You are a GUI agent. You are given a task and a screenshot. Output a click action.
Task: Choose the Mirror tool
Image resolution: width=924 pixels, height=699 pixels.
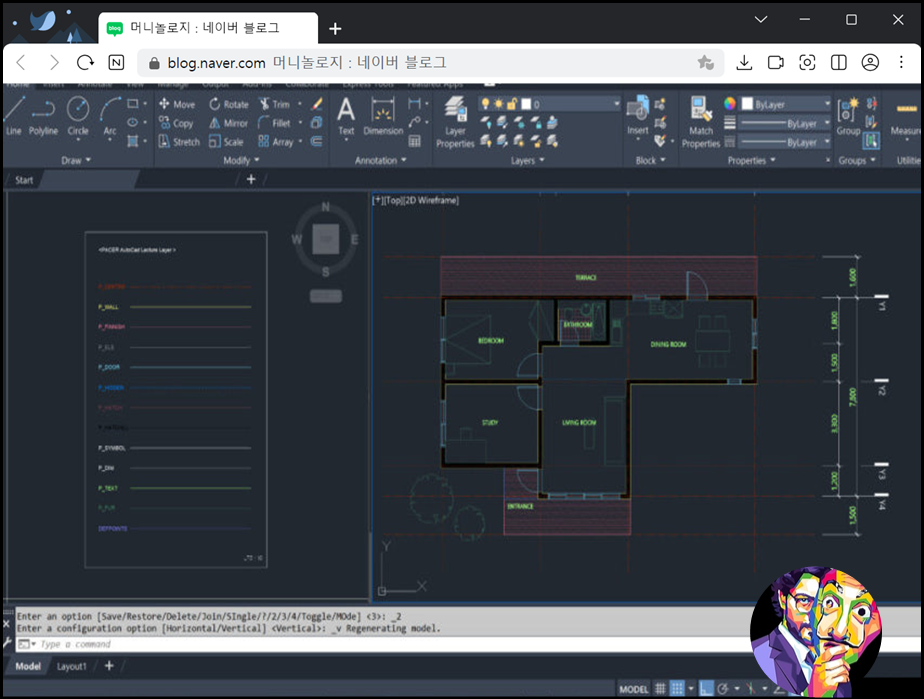coord(229,123)
